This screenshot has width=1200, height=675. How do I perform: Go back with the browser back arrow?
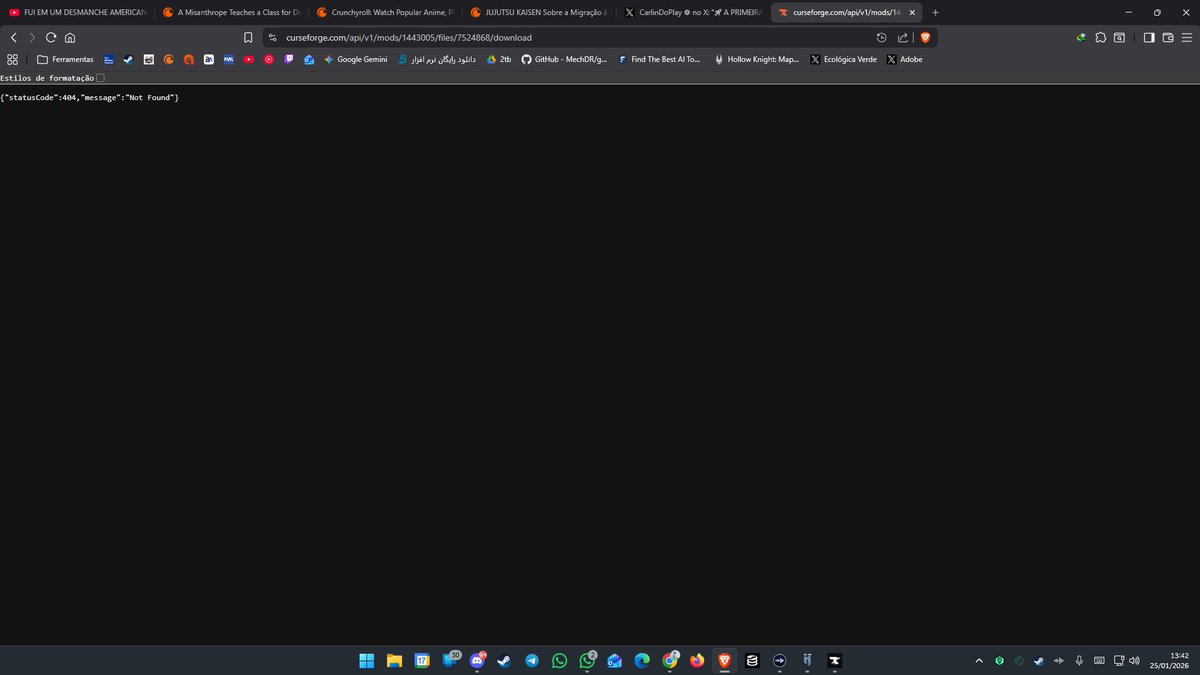point(13,37)
